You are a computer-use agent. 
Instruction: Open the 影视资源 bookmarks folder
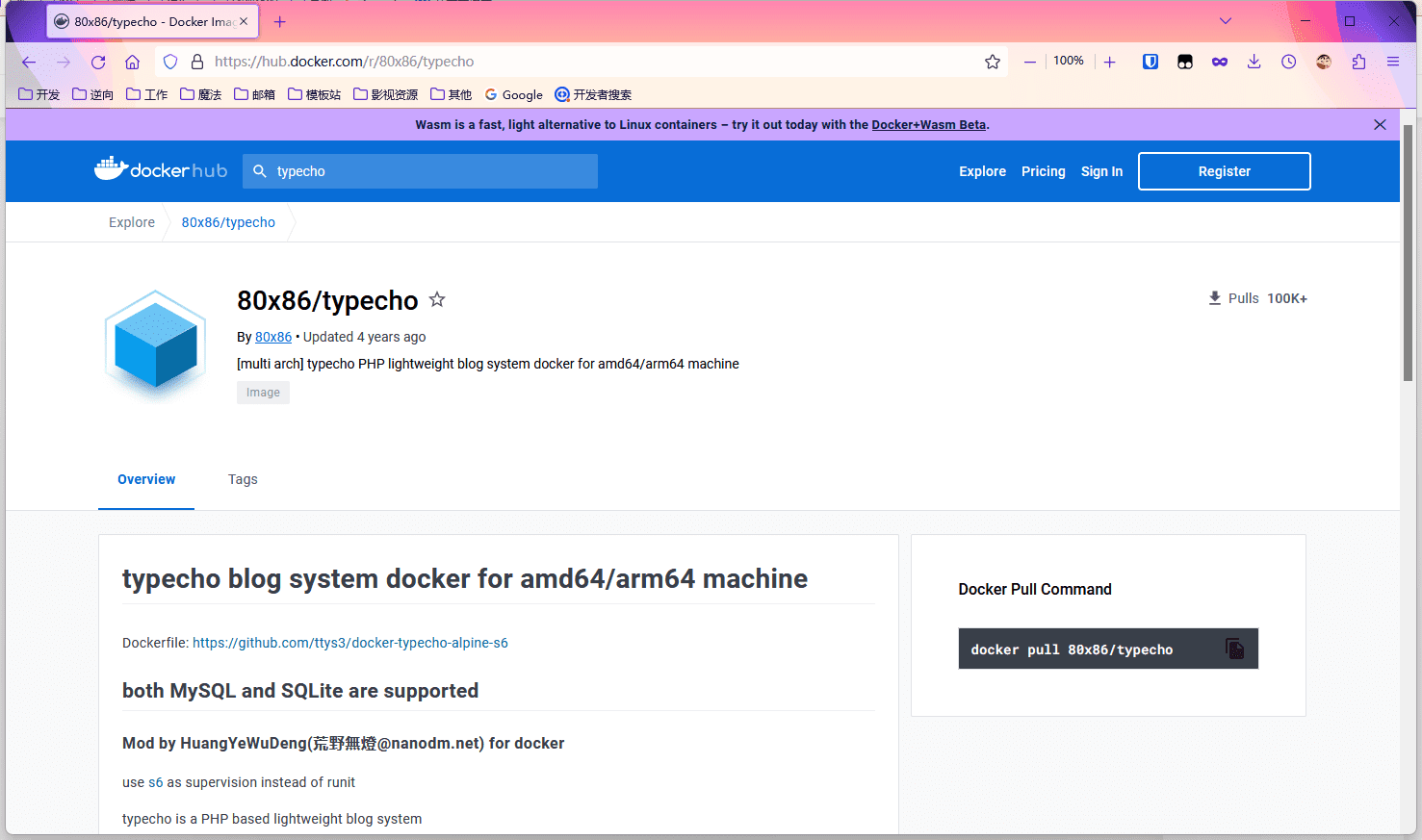386,94
